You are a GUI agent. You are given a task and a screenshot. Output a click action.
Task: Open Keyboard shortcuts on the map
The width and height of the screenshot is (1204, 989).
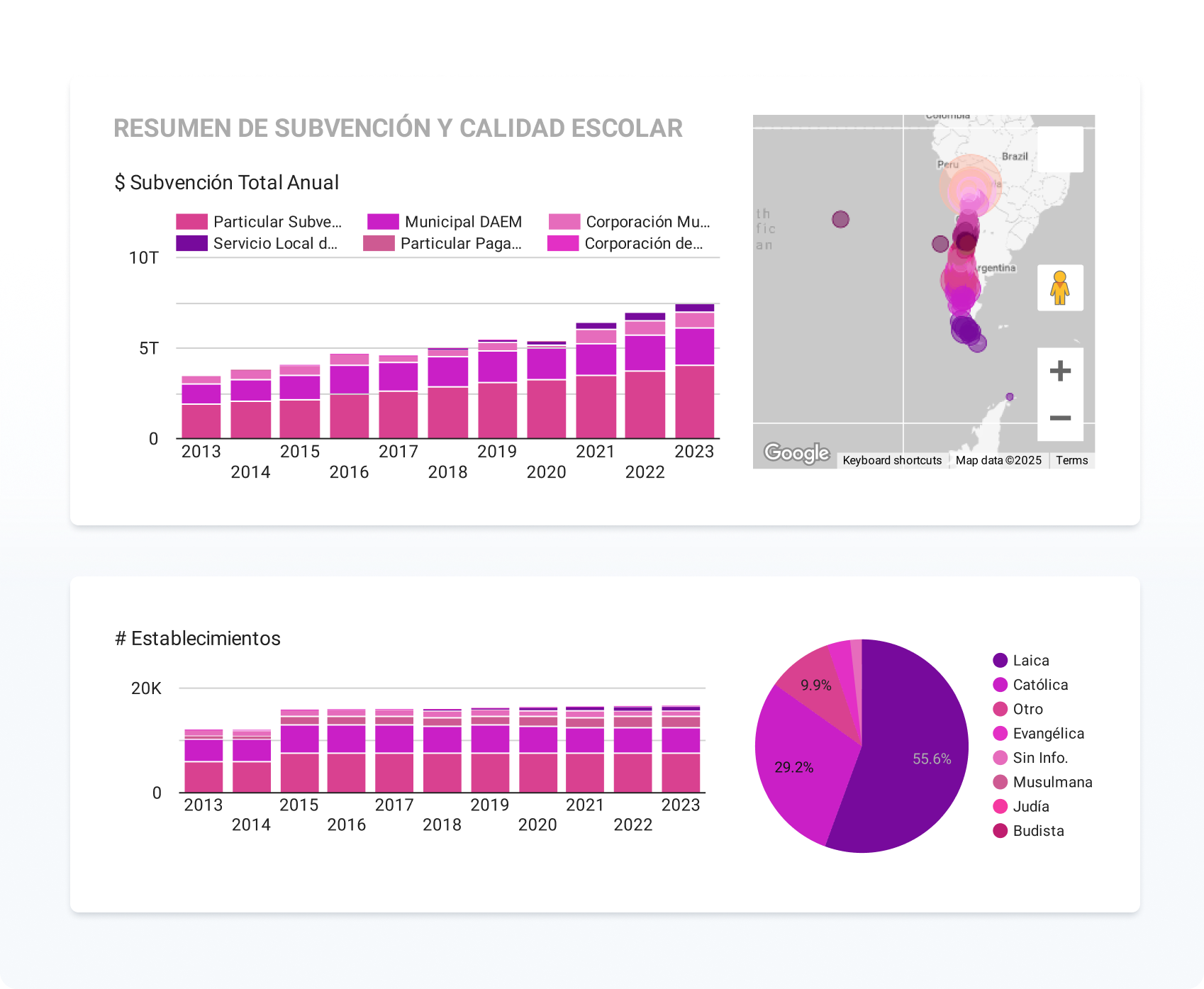(x=892, y=460)
